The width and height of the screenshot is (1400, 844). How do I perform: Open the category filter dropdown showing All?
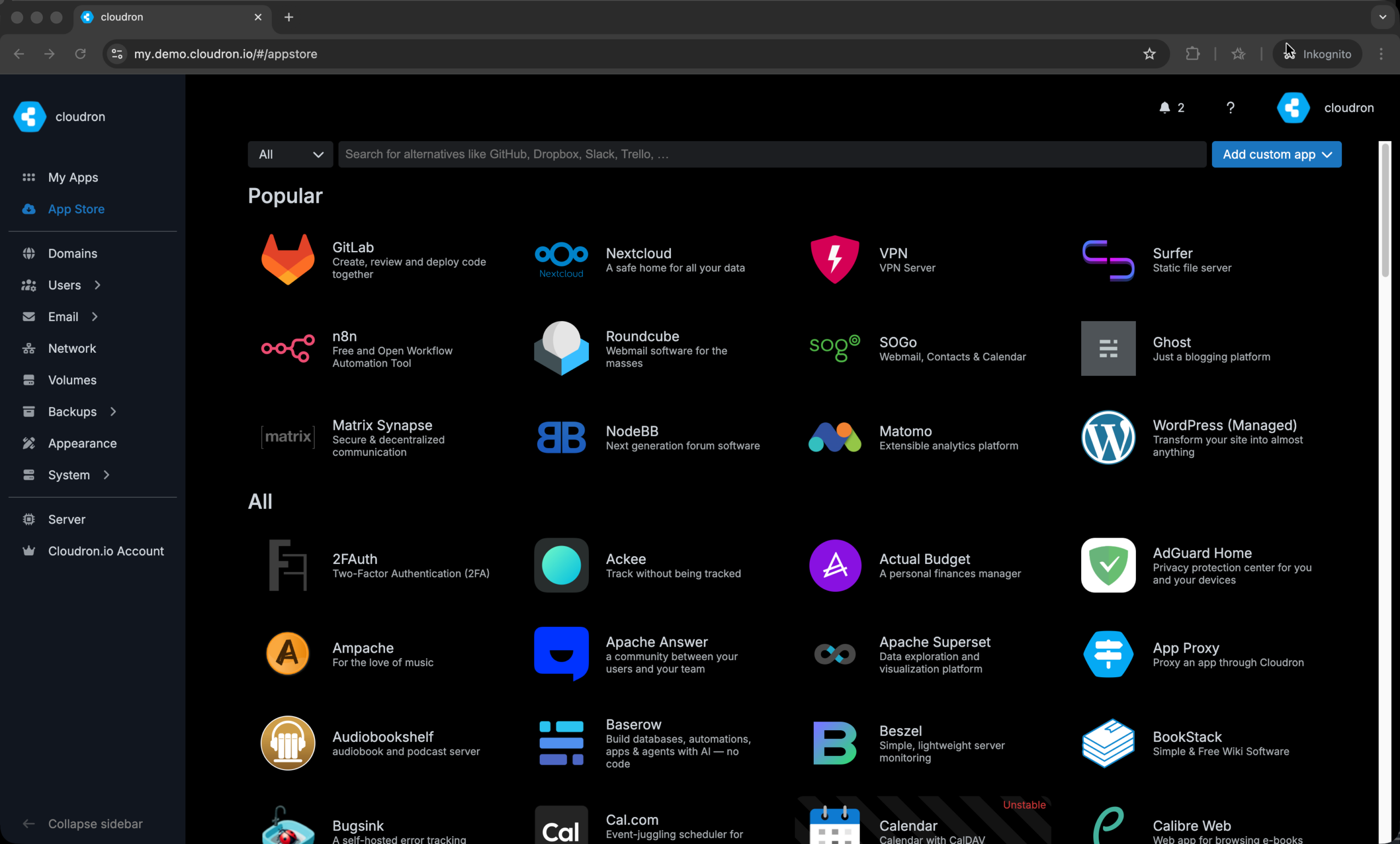pyautogui.click(x=290, y=154)
